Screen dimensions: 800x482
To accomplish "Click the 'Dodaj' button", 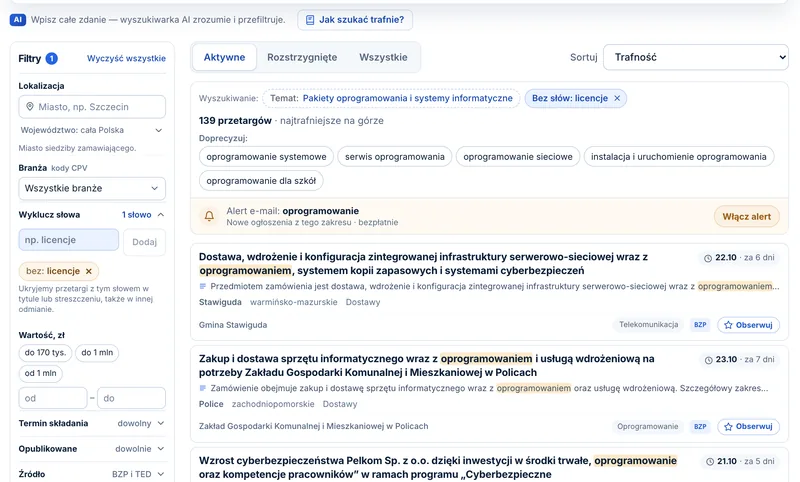I will pos(144,242).
